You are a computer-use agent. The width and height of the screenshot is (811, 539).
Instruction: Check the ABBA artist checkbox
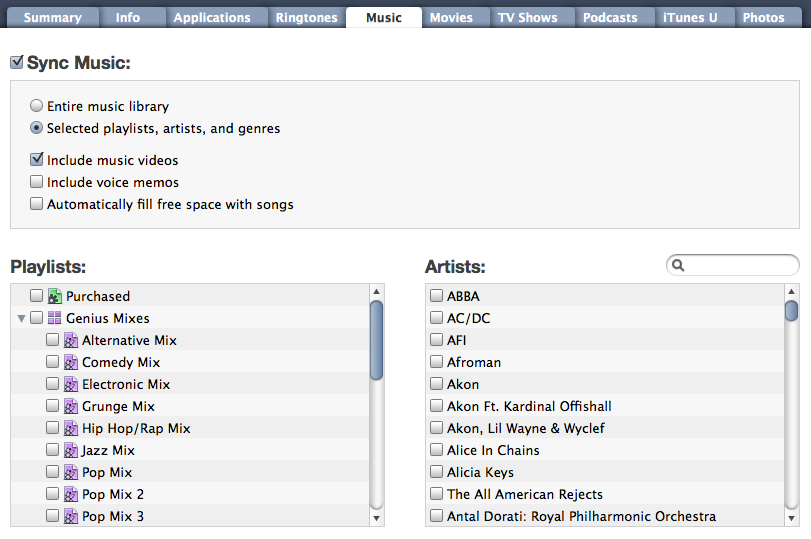437,295
